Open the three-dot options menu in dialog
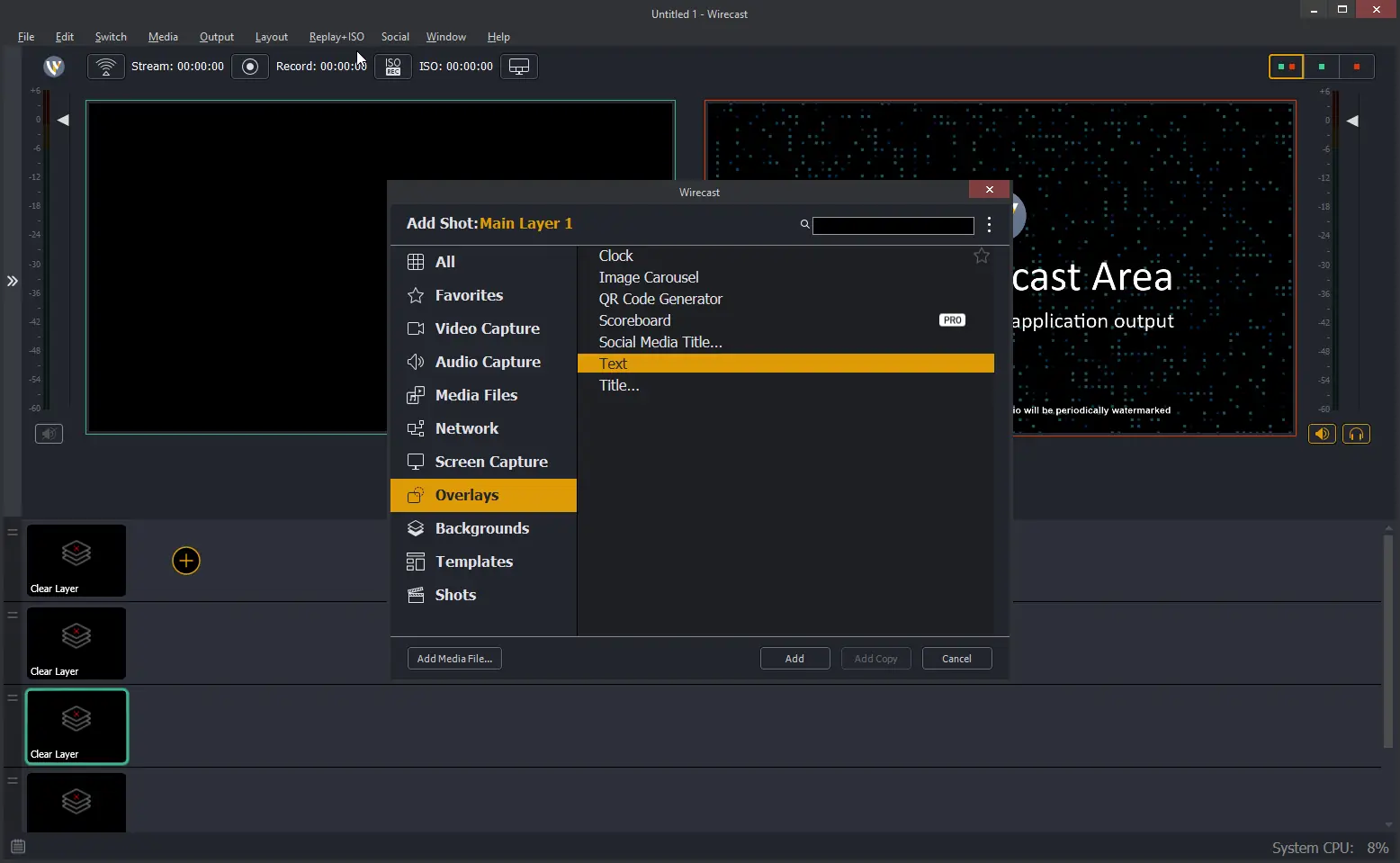 [x=989, y=224]
